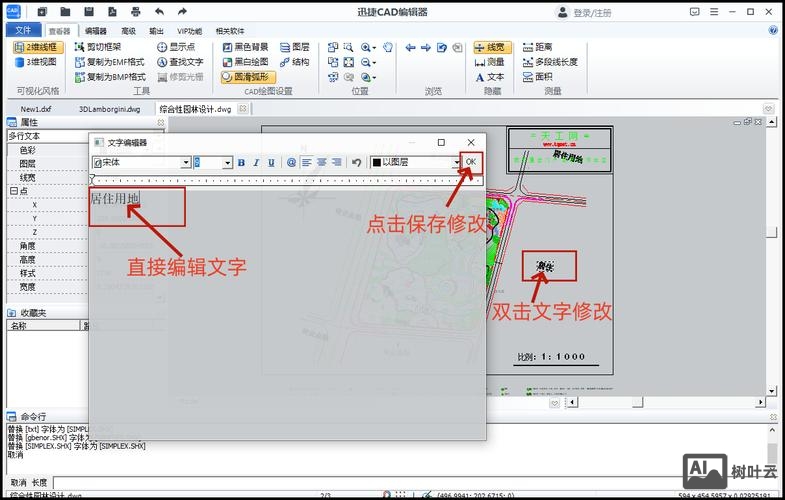Click the new file icon in title bar
The width and height of the screenshot is (785, 500).
pos(42,12)
